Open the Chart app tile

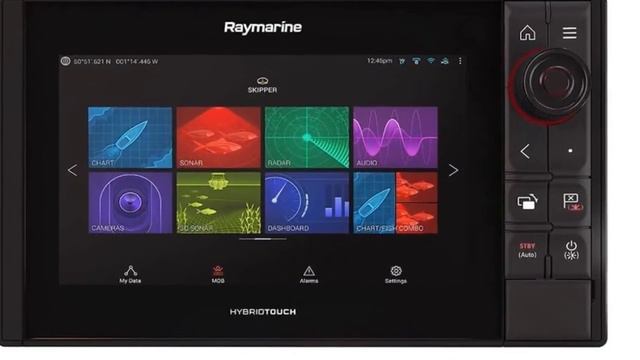130,138
